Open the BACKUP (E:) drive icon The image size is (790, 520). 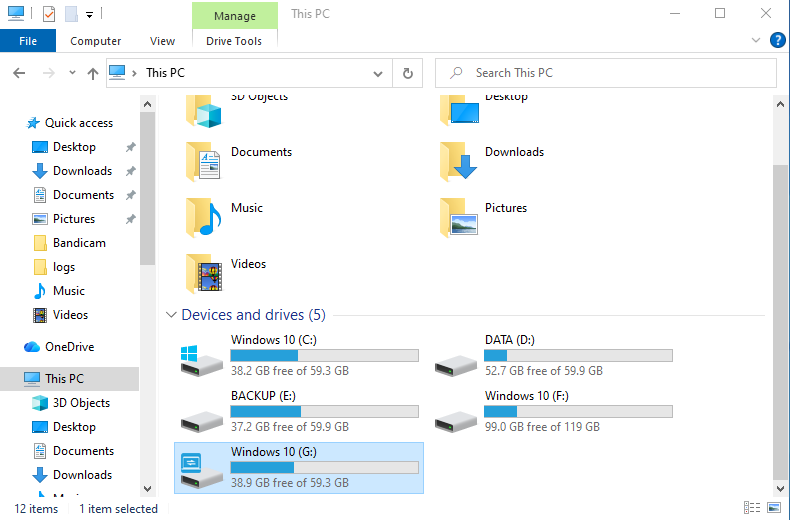202,421
